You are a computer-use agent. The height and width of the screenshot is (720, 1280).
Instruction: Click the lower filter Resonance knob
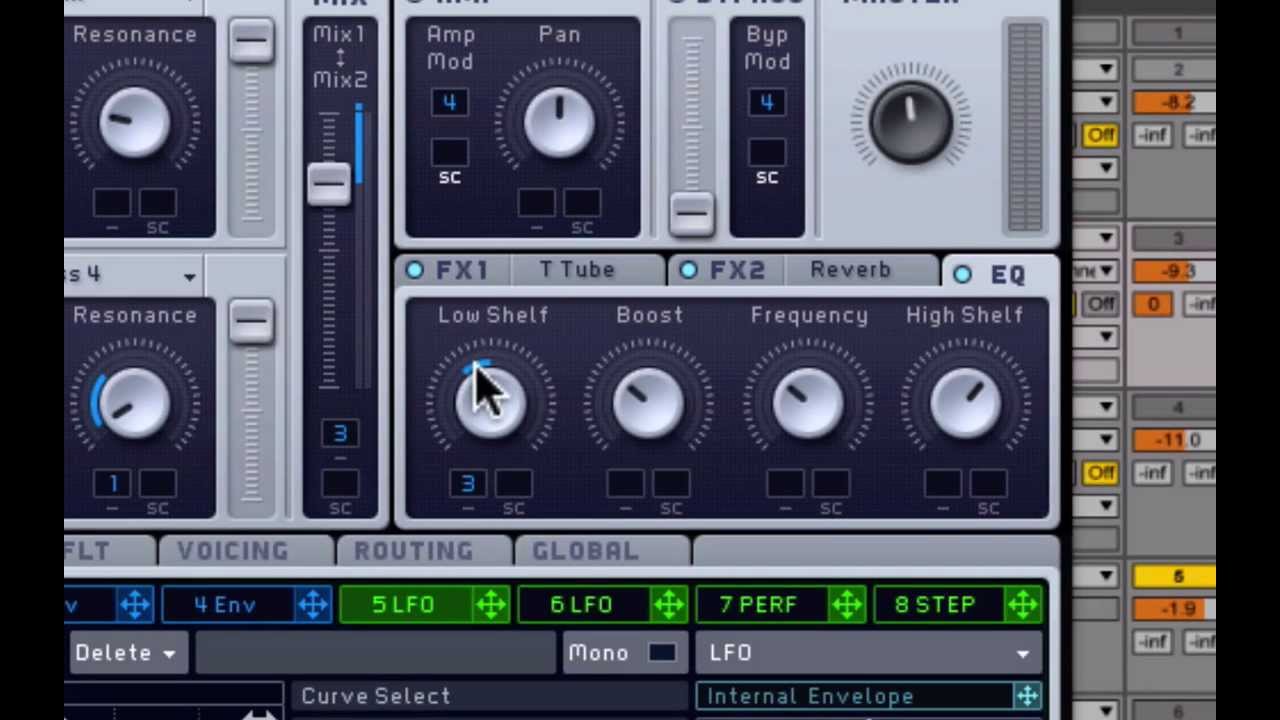134,404
